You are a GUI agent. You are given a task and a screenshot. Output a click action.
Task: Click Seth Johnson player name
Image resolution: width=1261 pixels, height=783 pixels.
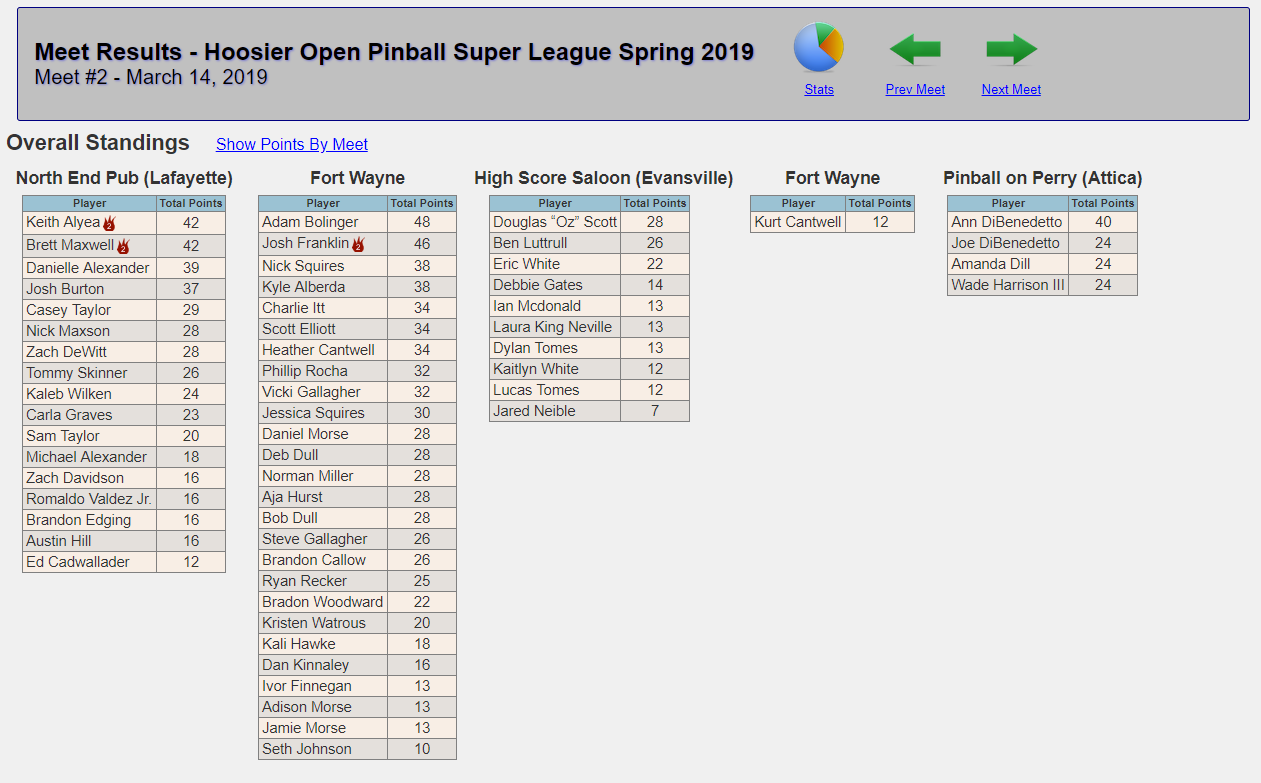(x=307, y=749)
